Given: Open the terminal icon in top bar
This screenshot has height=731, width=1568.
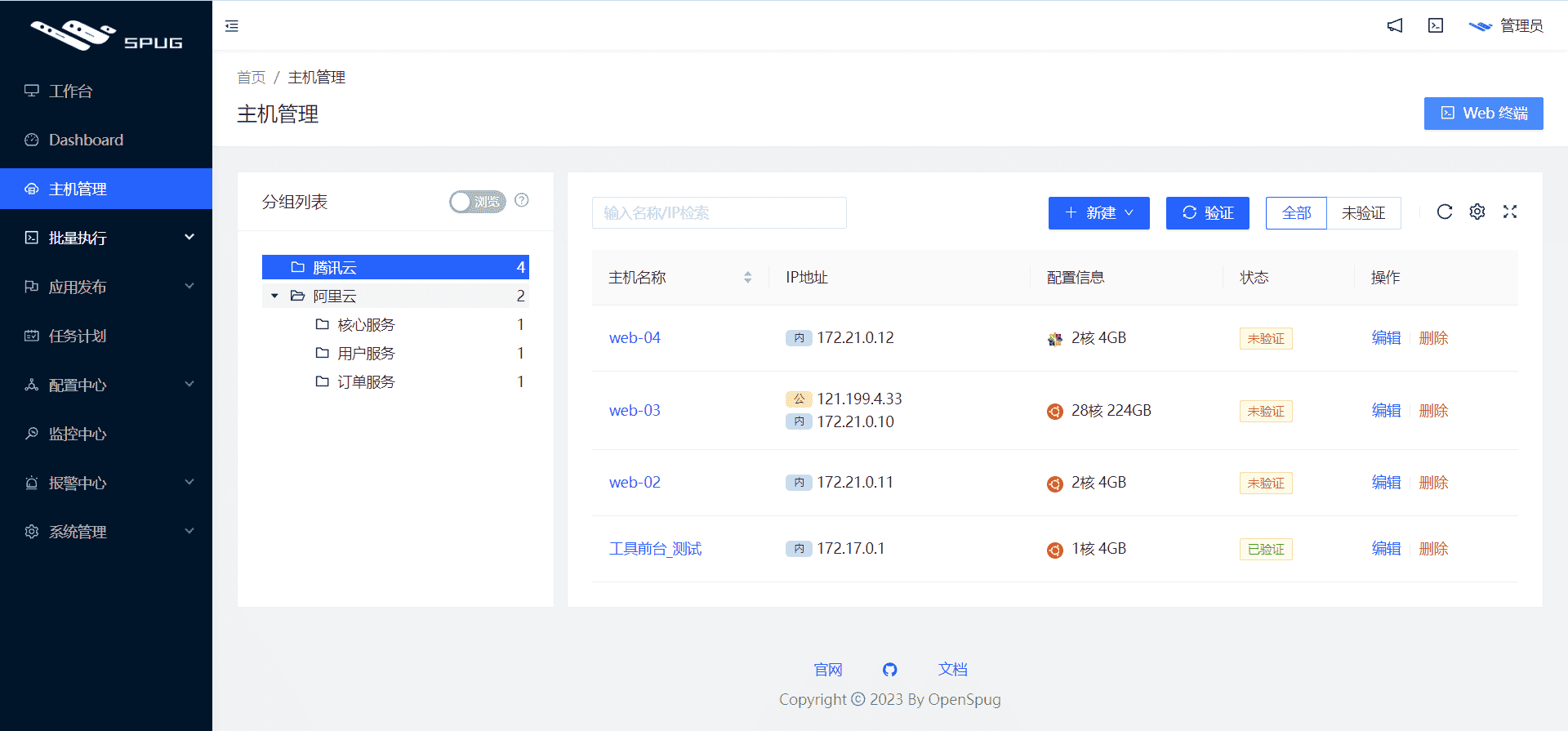Looking at the screenshot, I should point(1436,26).
